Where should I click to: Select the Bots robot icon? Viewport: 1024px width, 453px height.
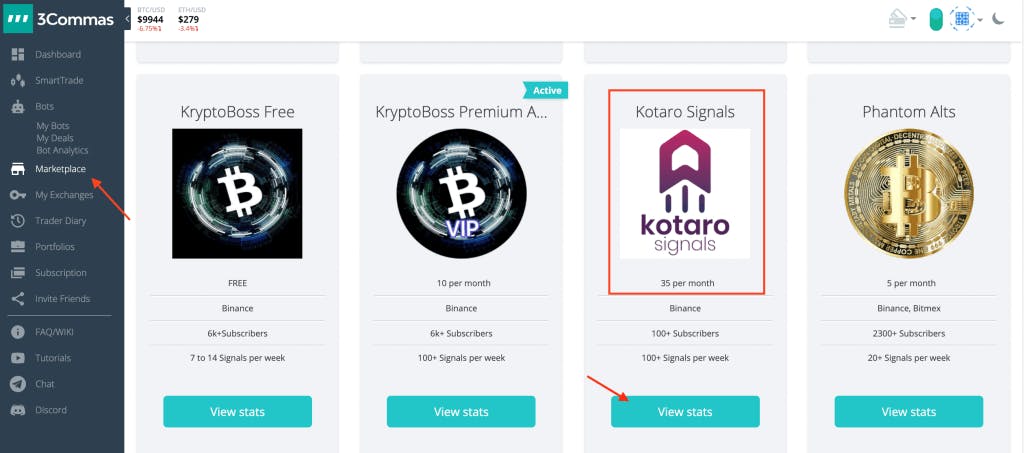click(x=17, y=106)
